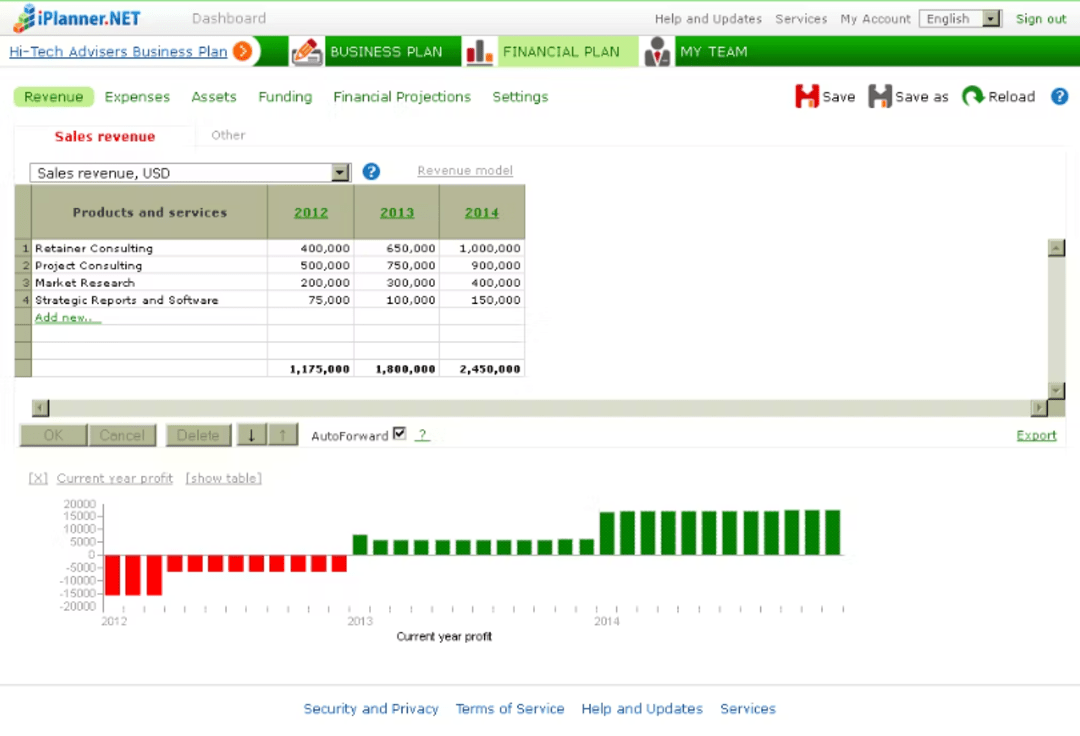
Task: Click the orange arrow beside Hi-Tech Advisers Business Plan
Action: 243,51
